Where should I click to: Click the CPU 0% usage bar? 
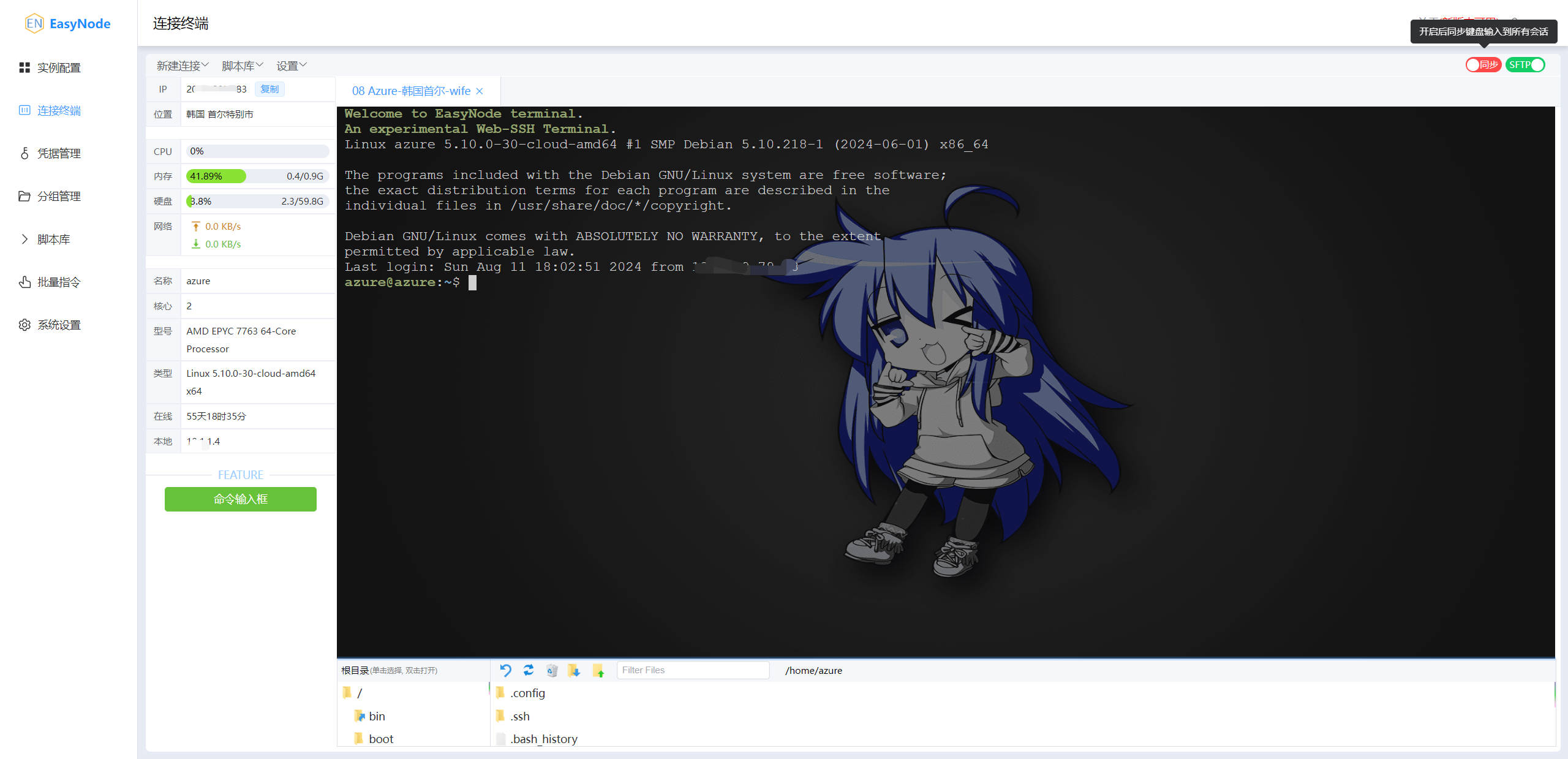257,151
